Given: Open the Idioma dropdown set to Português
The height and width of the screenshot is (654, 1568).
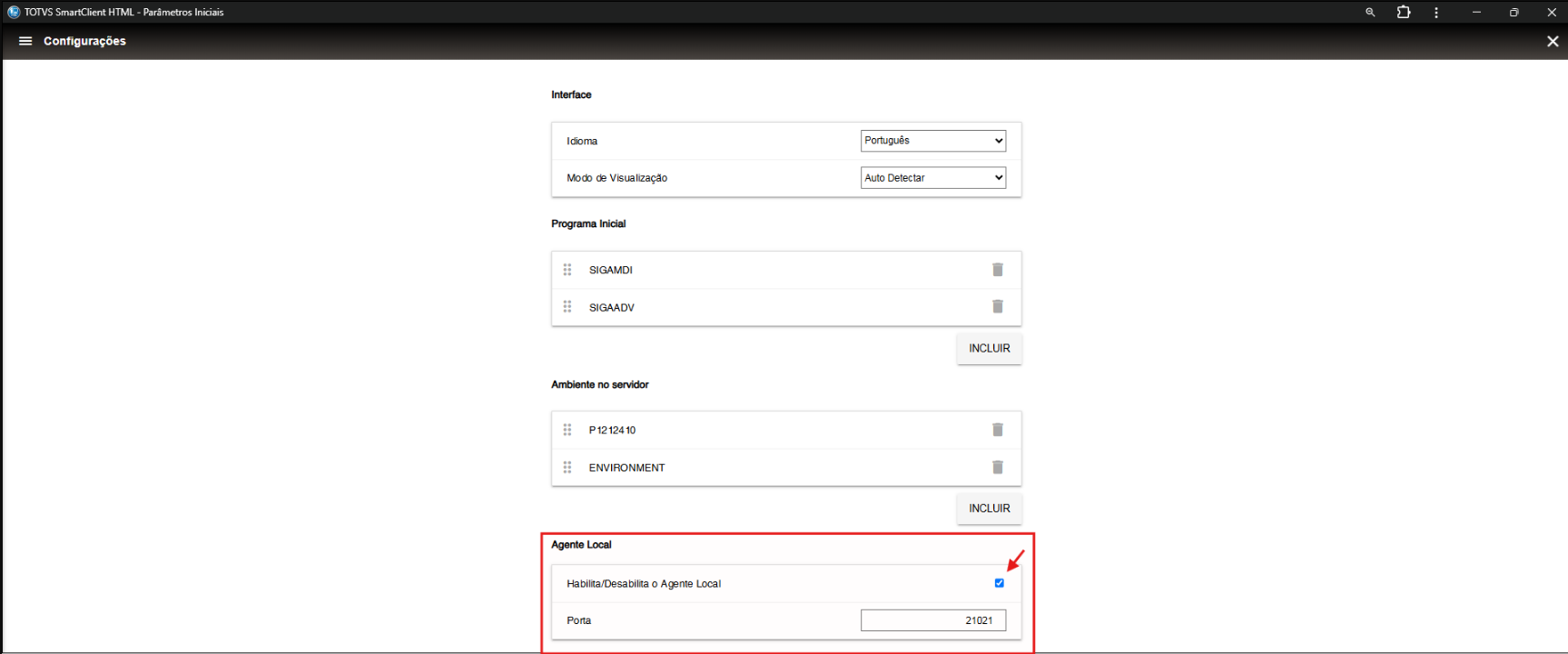Looking at the screenshot, I should point(933,141).
